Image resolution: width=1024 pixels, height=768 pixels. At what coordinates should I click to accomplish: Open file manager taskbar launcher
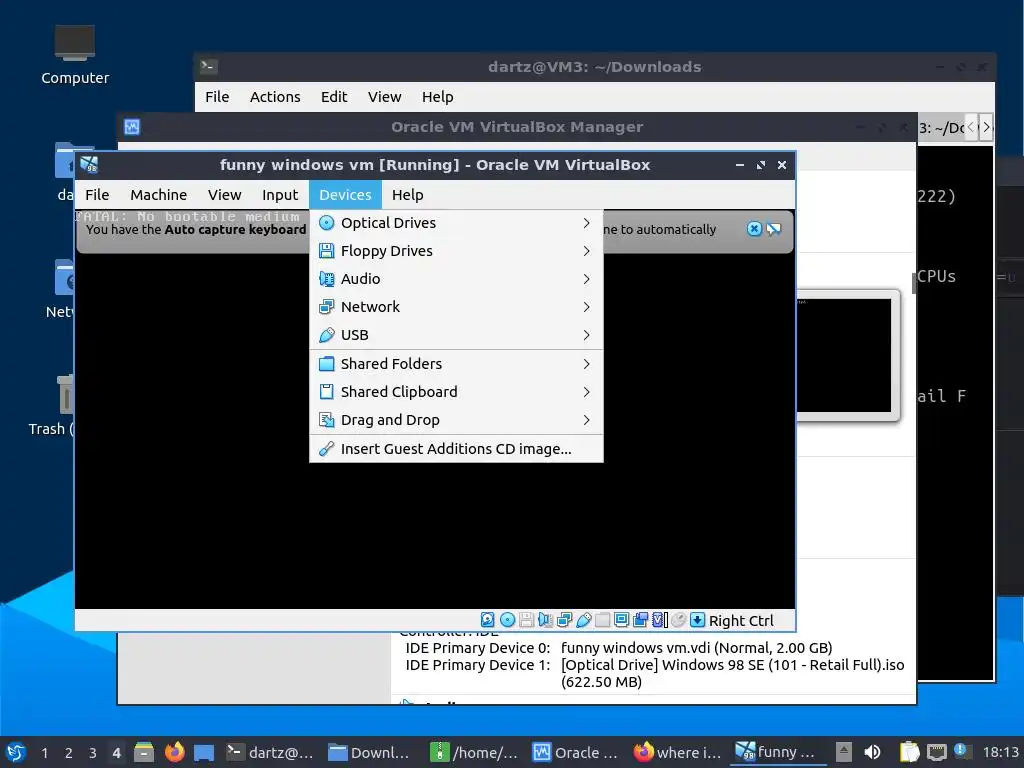(x=144, y=752)
